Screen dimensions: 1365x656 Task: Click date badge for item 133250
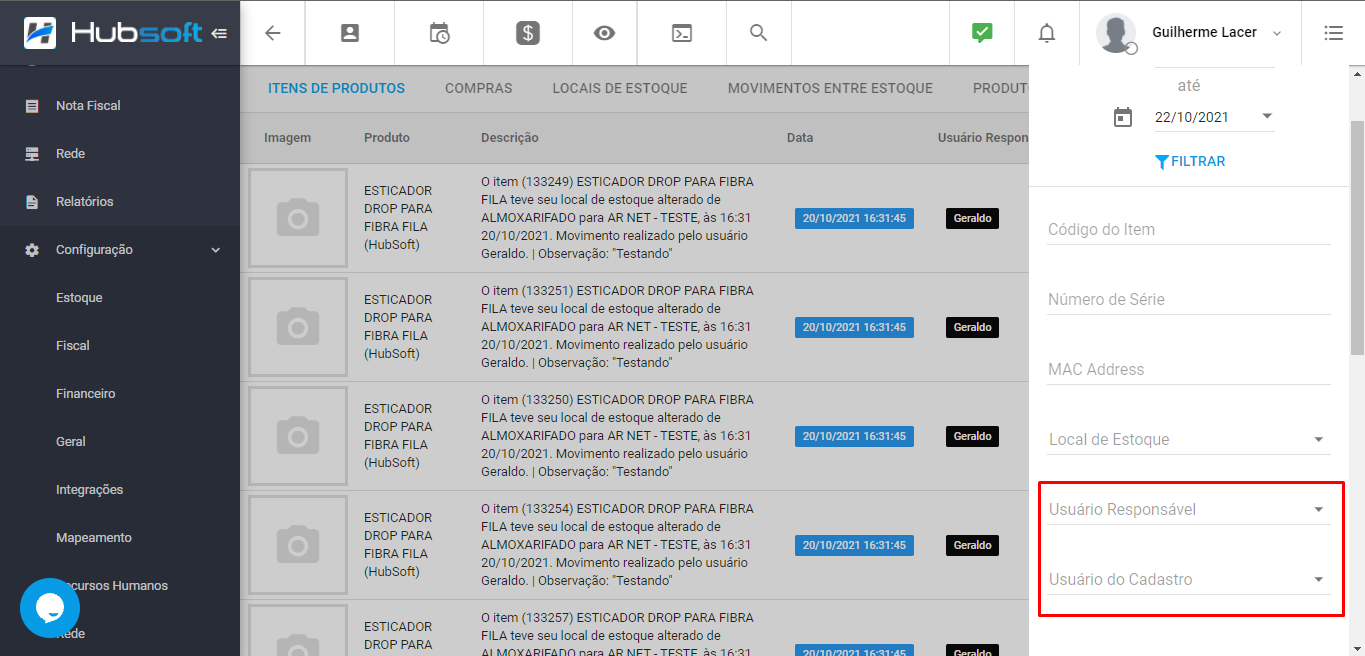[854, 436]
